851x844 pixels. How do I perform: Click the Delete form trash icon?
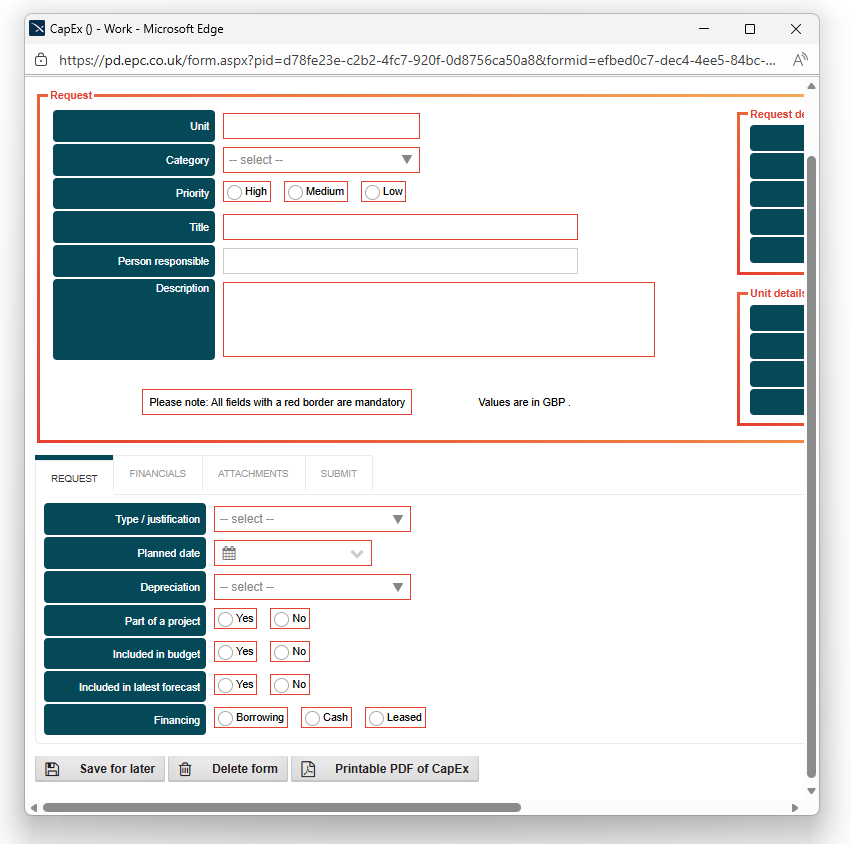[x=185, y=769]
